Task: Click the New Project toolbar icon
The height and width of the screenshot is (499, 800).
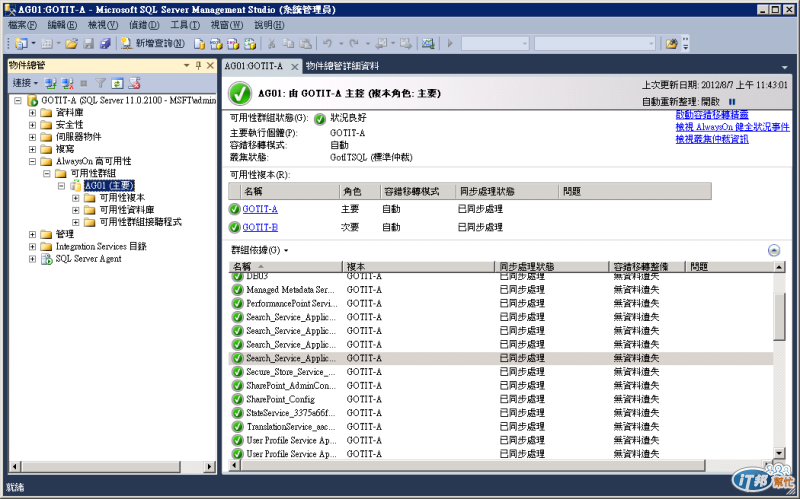Action: pyautogui.click(x=21, y=44)
